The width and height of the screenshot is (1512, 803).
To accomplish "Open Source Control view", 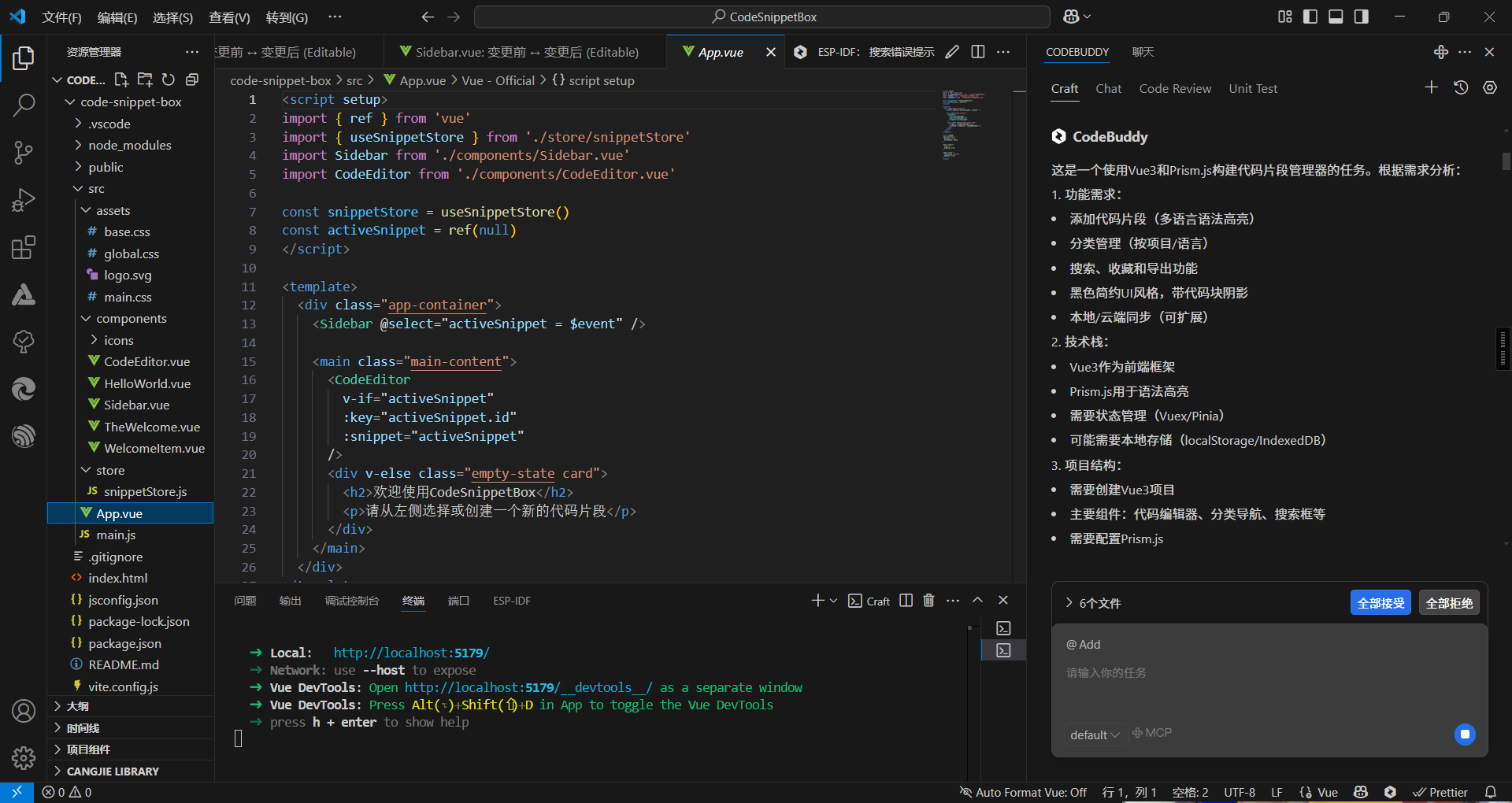I will click(x=24, y=153).
